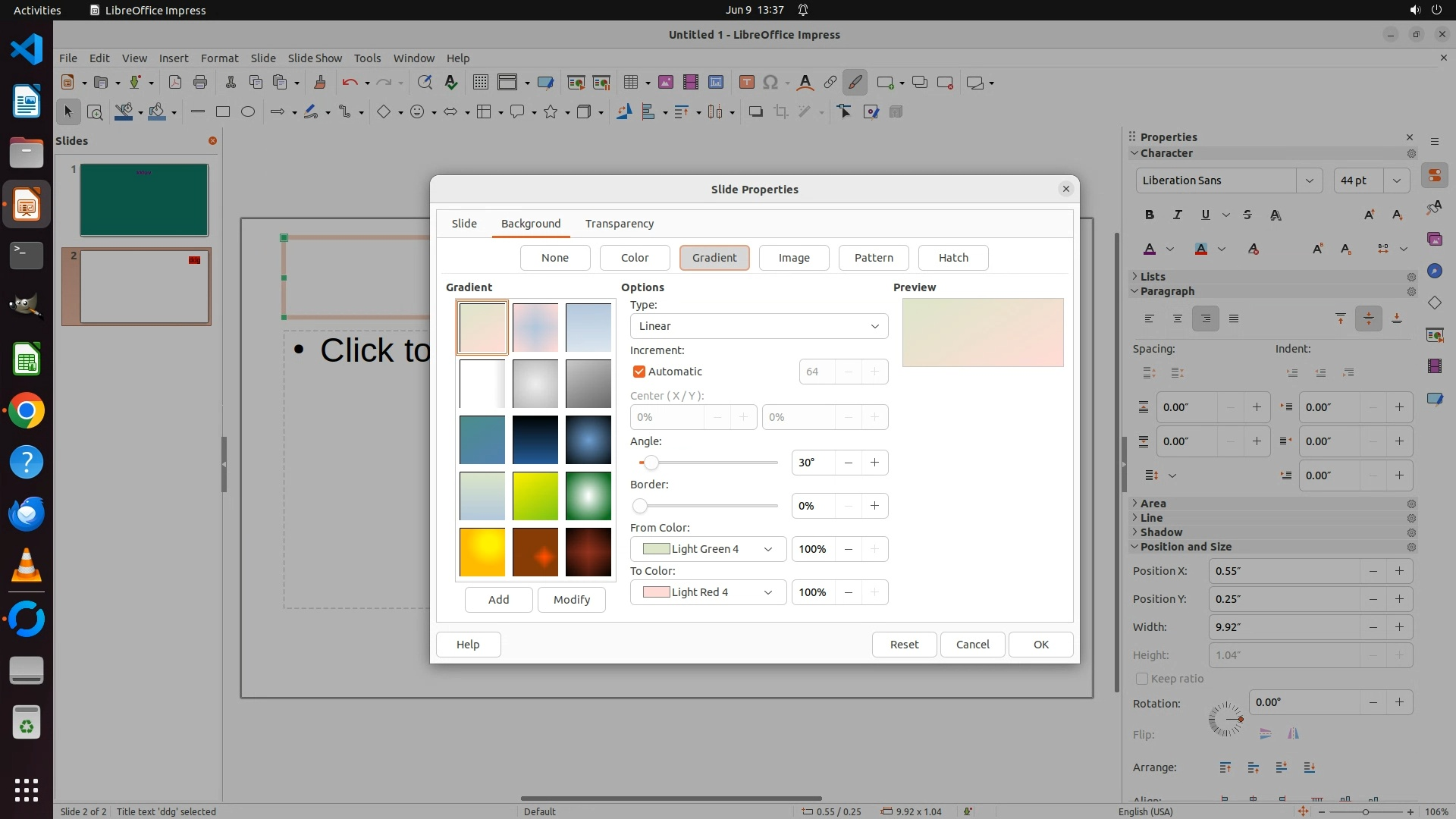This screenshot has width=1456, height=819.
Task: Open the Slide Show menu
Action: point(315,58)
